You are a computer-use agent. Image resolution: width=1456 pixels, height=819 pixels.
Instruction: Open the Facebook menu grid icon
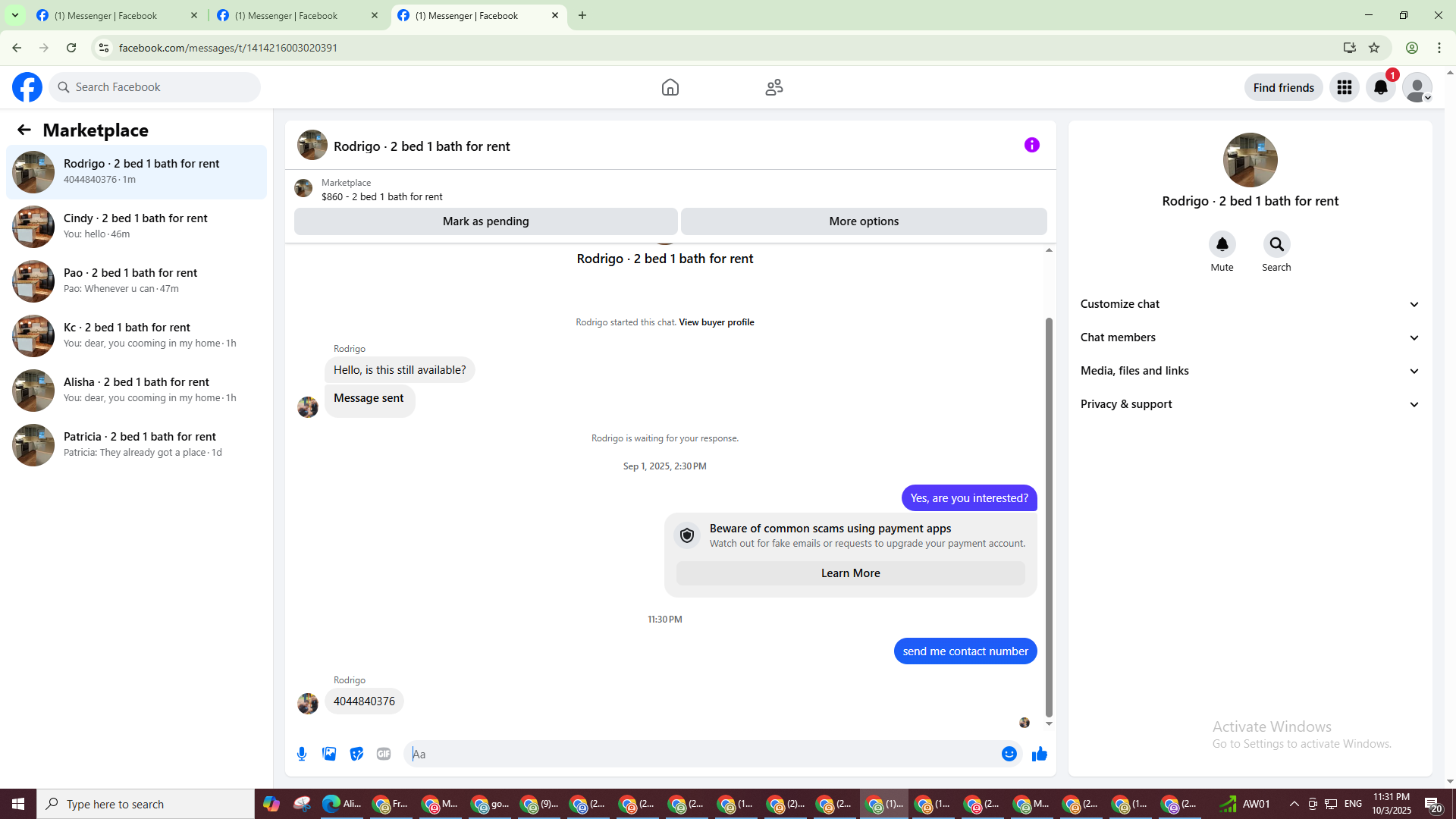[x=1345, y=87]
